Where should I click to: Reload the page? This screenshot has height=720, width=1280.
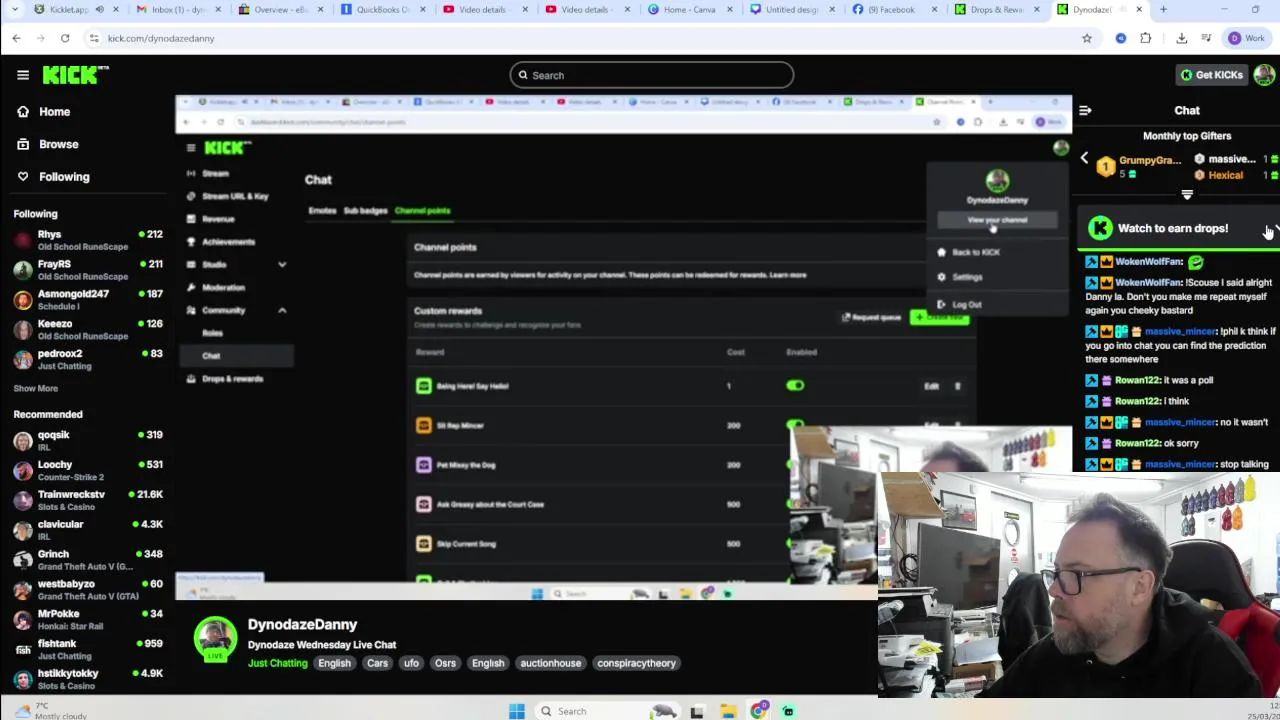[x=65, y=38]
